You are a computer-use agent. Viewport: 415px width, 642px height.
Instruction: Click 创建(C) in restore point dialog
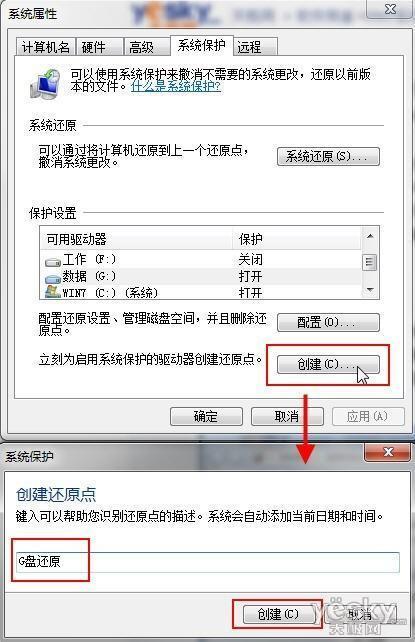[x=277, y=615]
